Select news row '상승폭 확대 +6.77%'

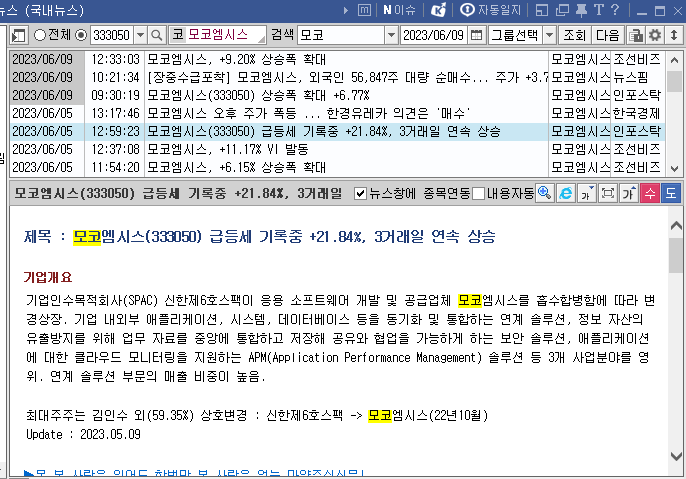point(337,95)
